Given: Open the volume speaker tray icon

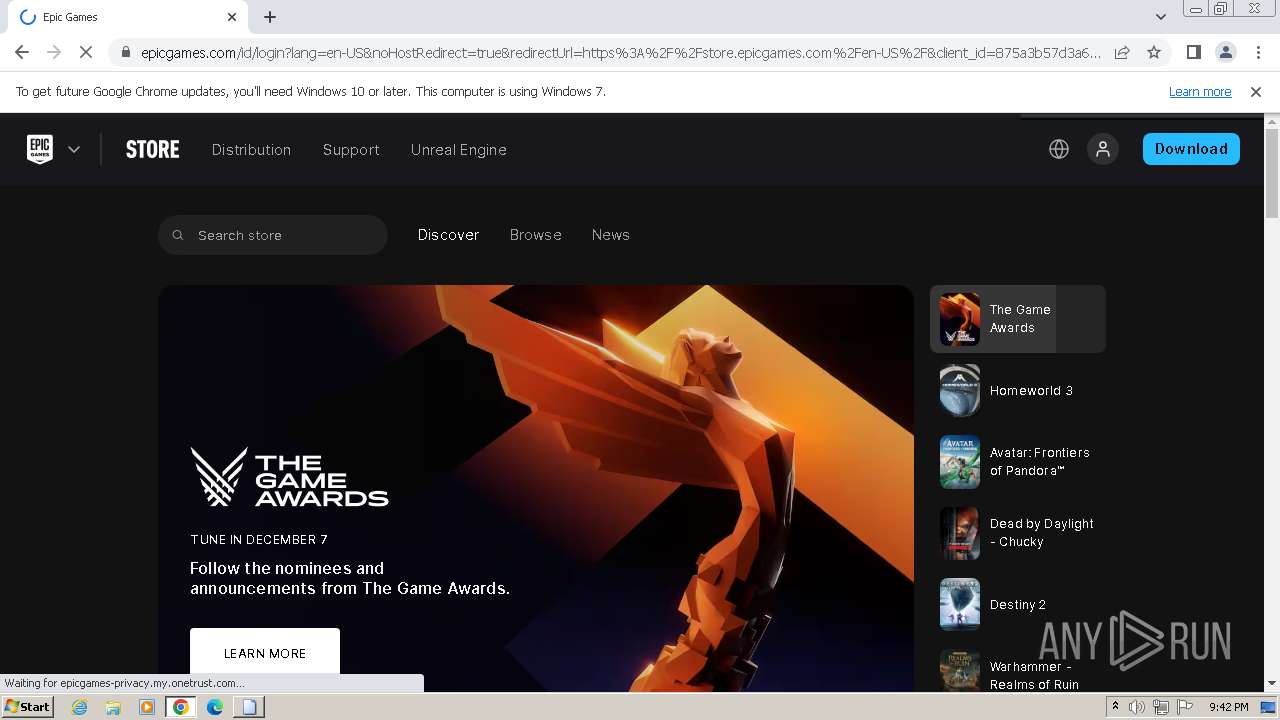Looking at the screenshot, I should pos(1137,707).
